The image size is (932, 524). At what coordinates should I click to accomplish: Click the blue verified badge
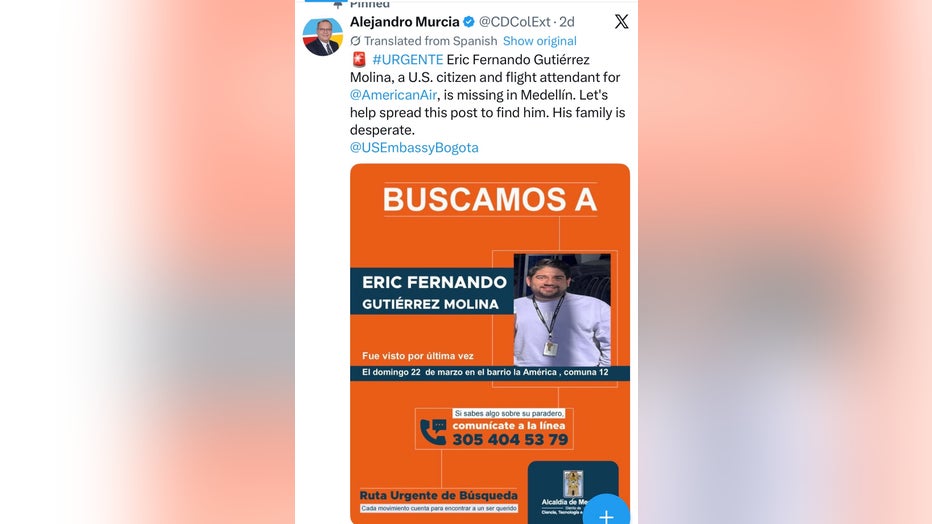tap(469, 22)
